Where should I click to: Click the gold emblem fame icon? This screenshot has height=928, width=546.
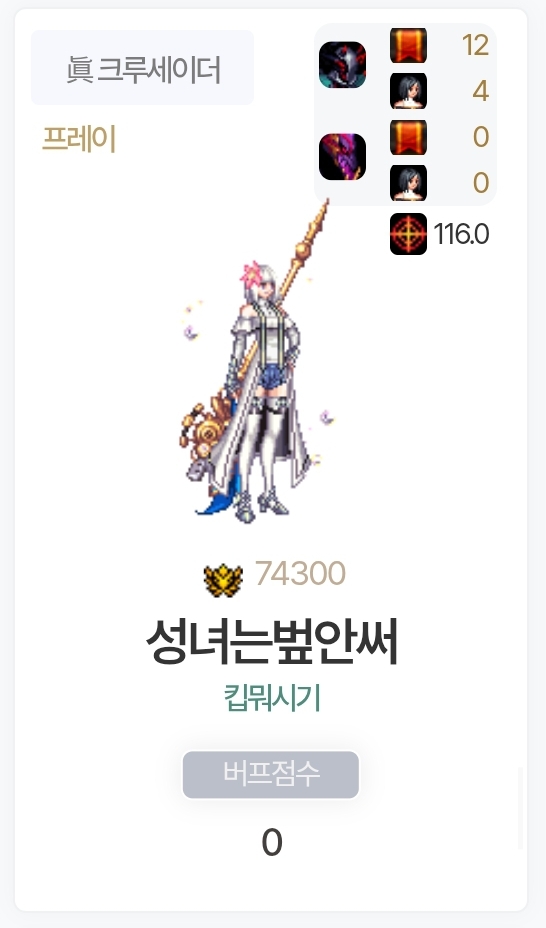tap(223, 580)
